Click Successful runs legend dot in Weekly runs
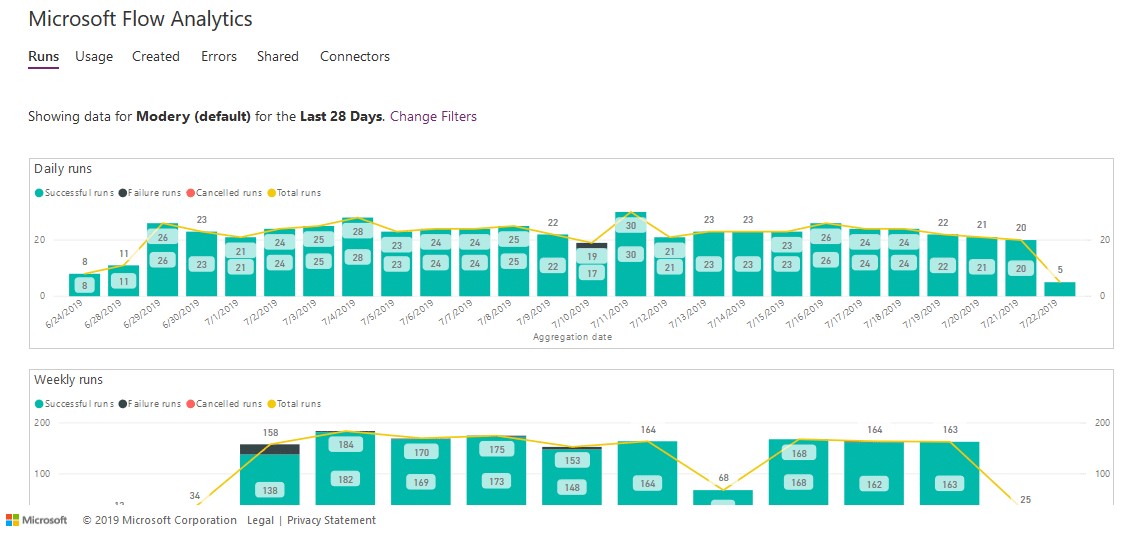Screen dimensions: 1132x535 [39, 404]
